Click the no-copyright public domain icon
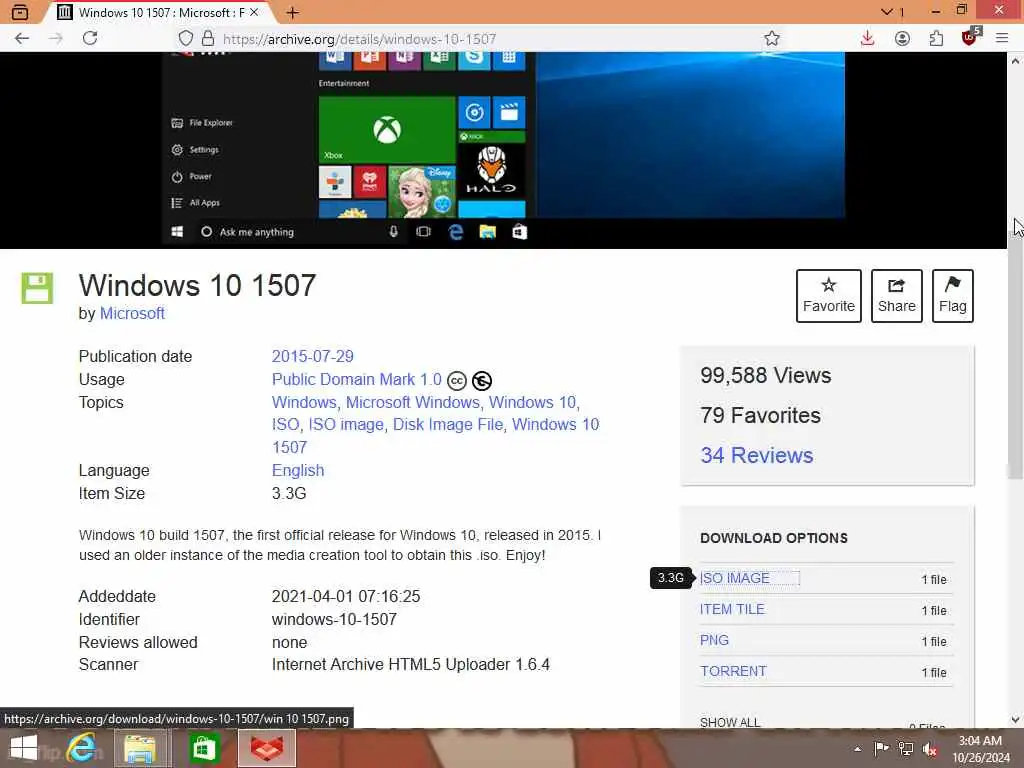 tap(482, 380)
